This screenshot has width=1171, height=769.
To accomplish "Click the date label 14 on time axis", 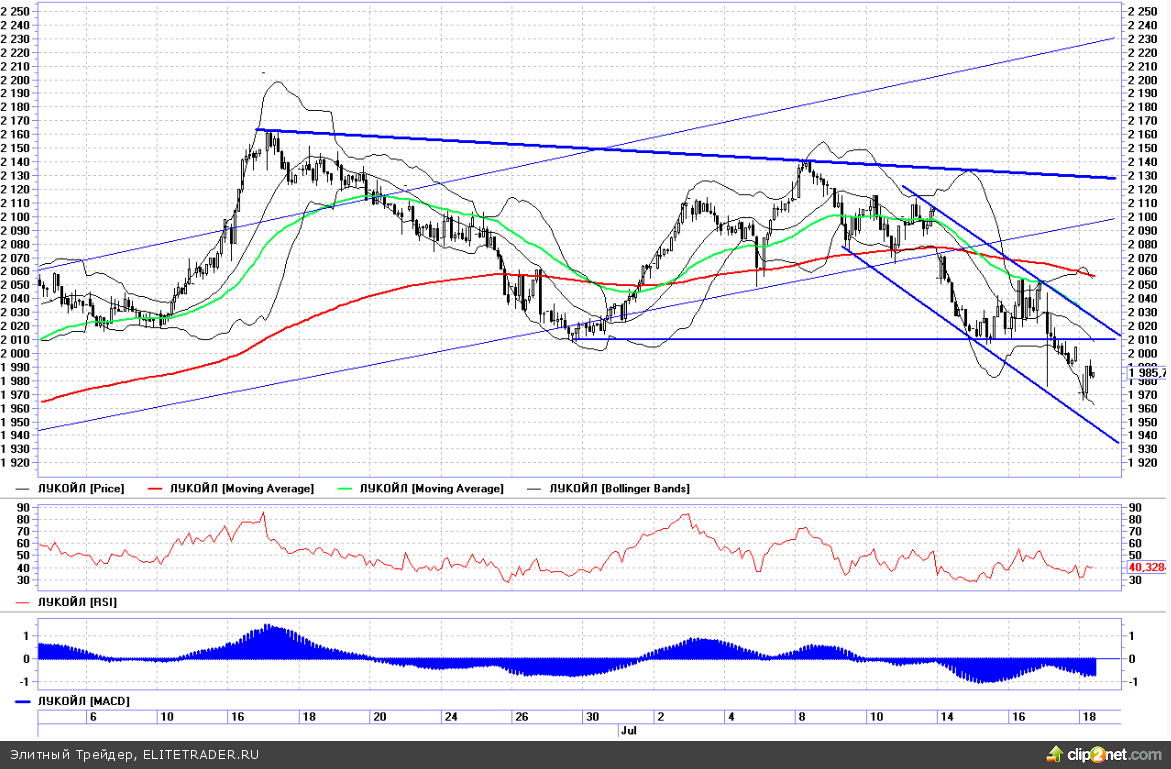I will (x=947, y=717).
